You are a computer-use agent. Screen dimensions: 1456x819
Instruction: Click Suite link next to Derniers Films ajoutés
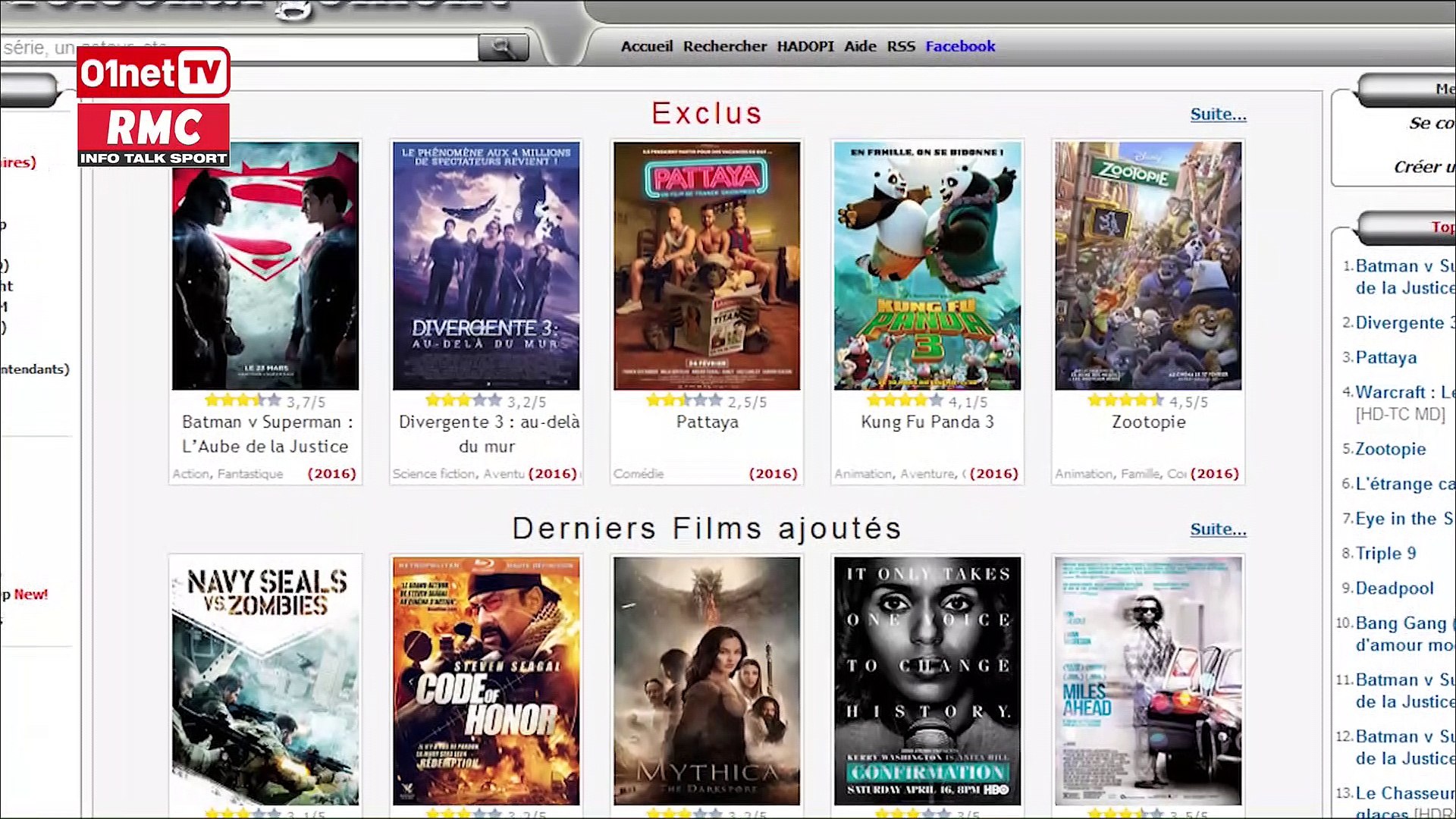tap(1218, 529)
